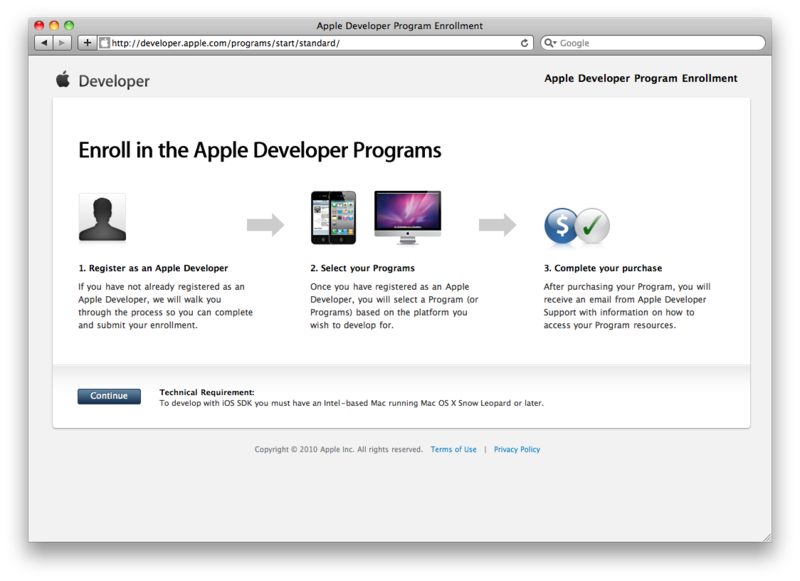Open the Privacy Policy link
This screenshot has height=581, width=800.
tap(517, 449)
